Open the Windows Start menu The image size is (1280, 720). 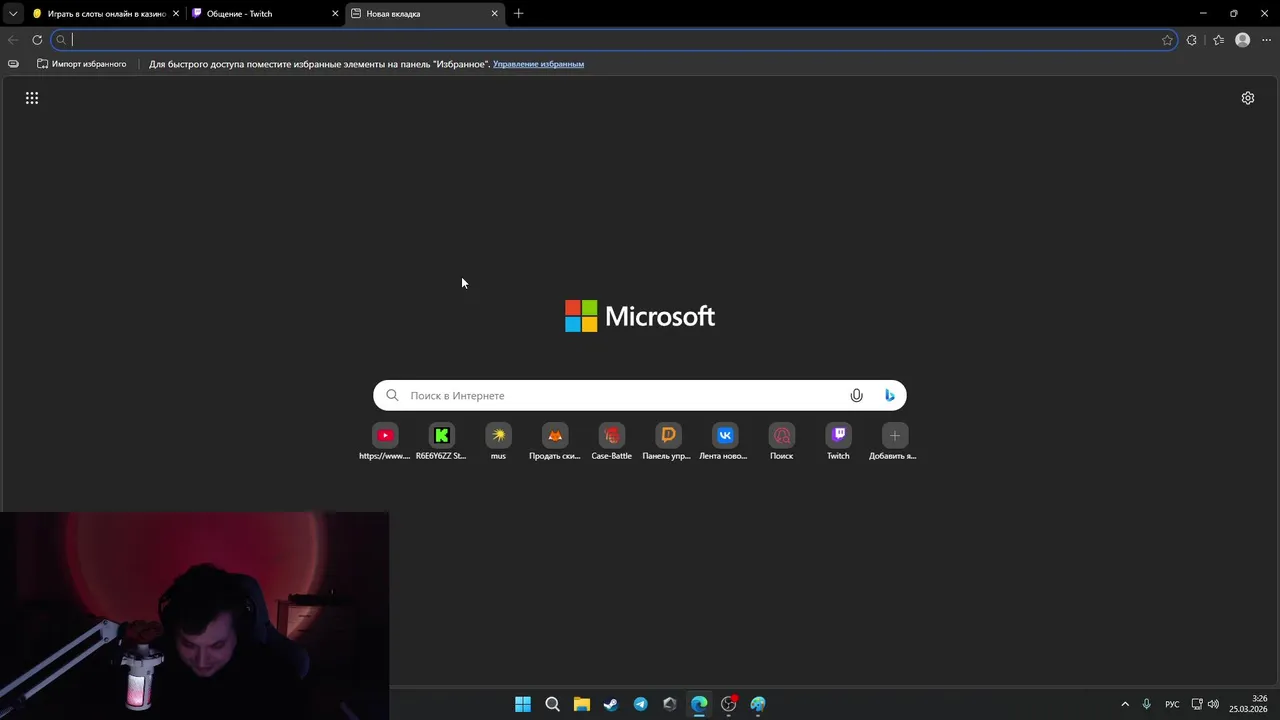coord(523,704)
